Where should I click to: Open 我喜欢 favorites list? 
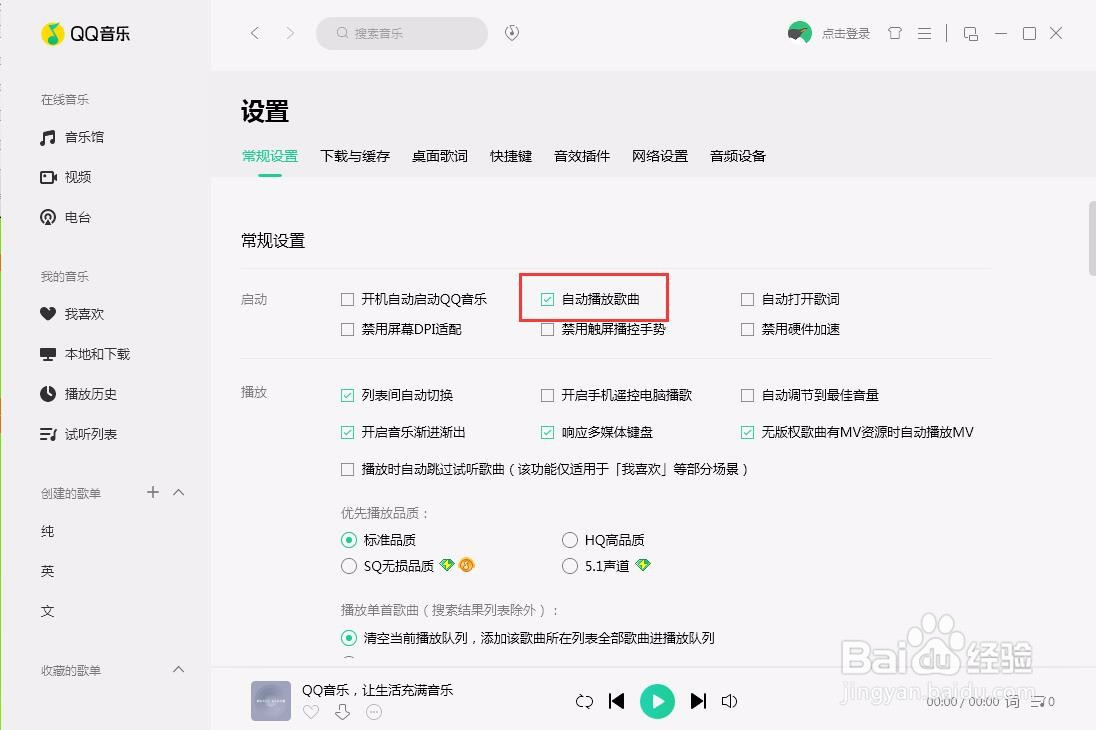pos(74,313)
